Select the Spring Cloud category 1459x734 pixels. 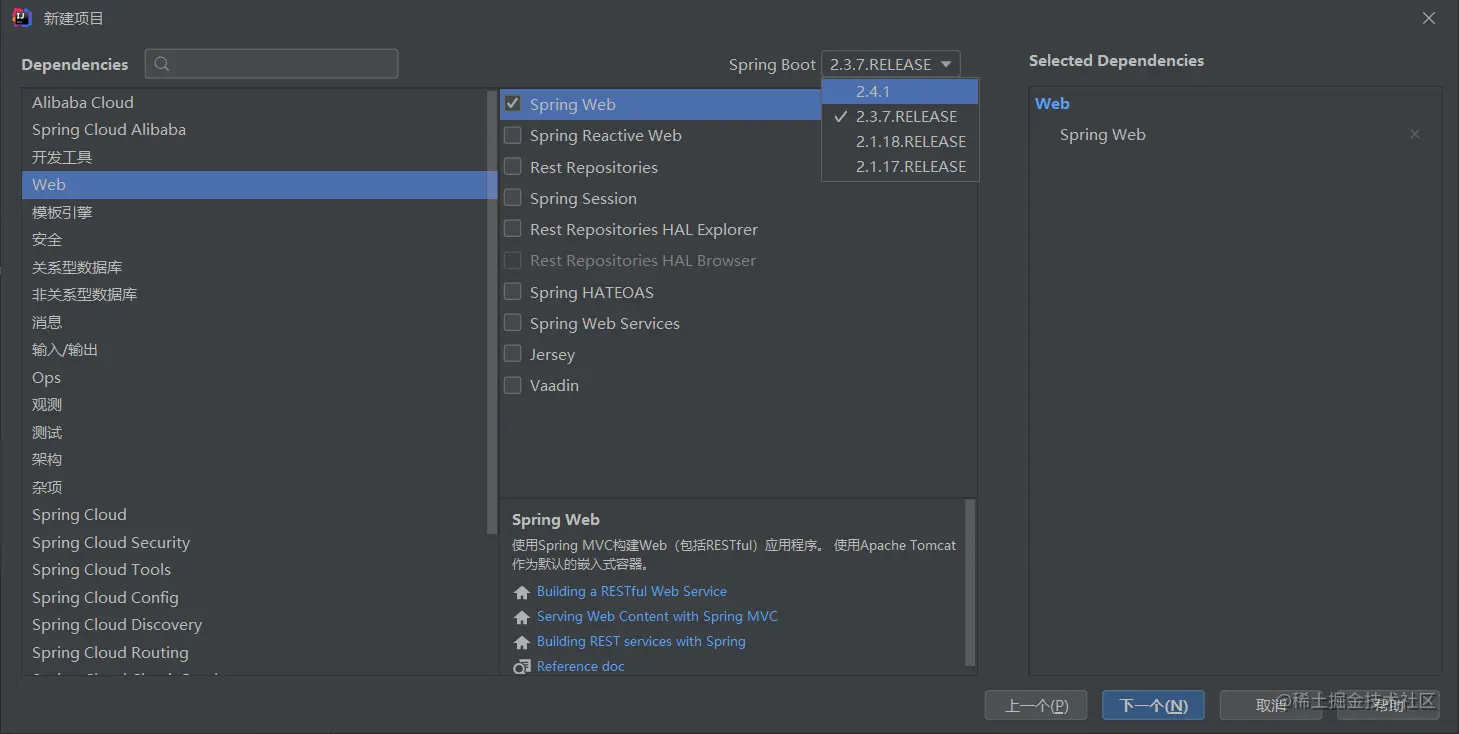pos(259,514)
